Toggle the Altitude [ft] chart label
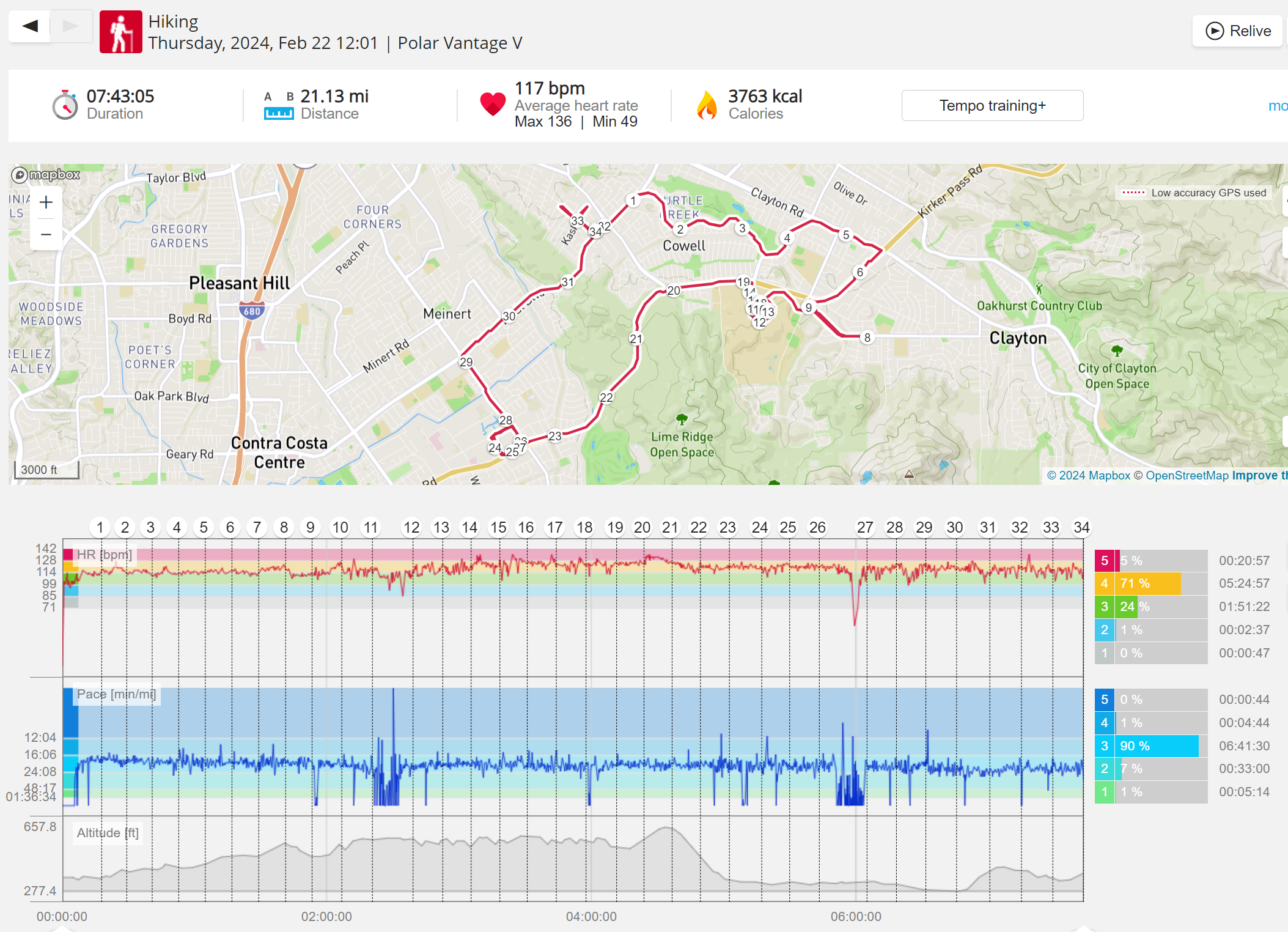Image resolution: width=1288 pixels, height=932 pixels. point(108,833)
